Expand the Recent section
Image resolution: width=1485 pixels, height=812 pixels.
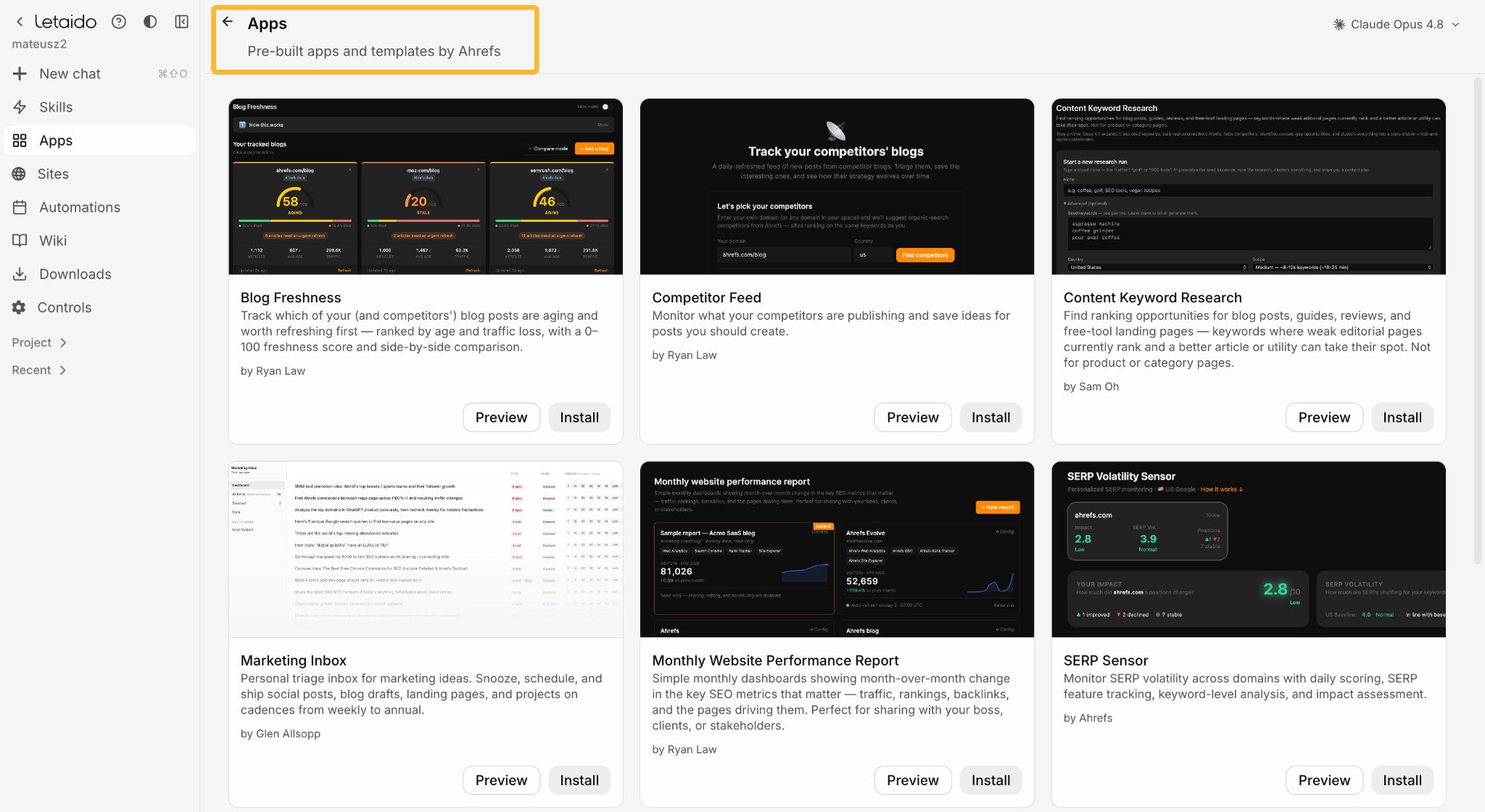[x=39, y=370]
